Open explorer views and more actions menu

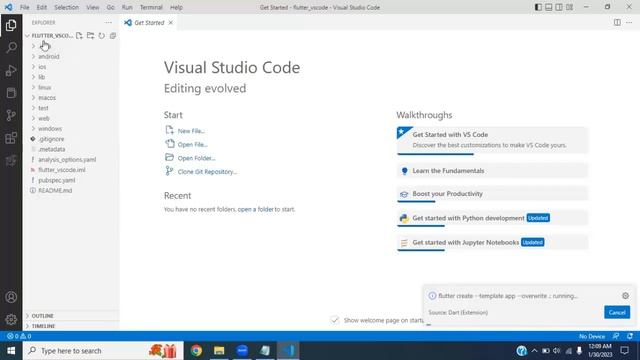click(108, 23)
